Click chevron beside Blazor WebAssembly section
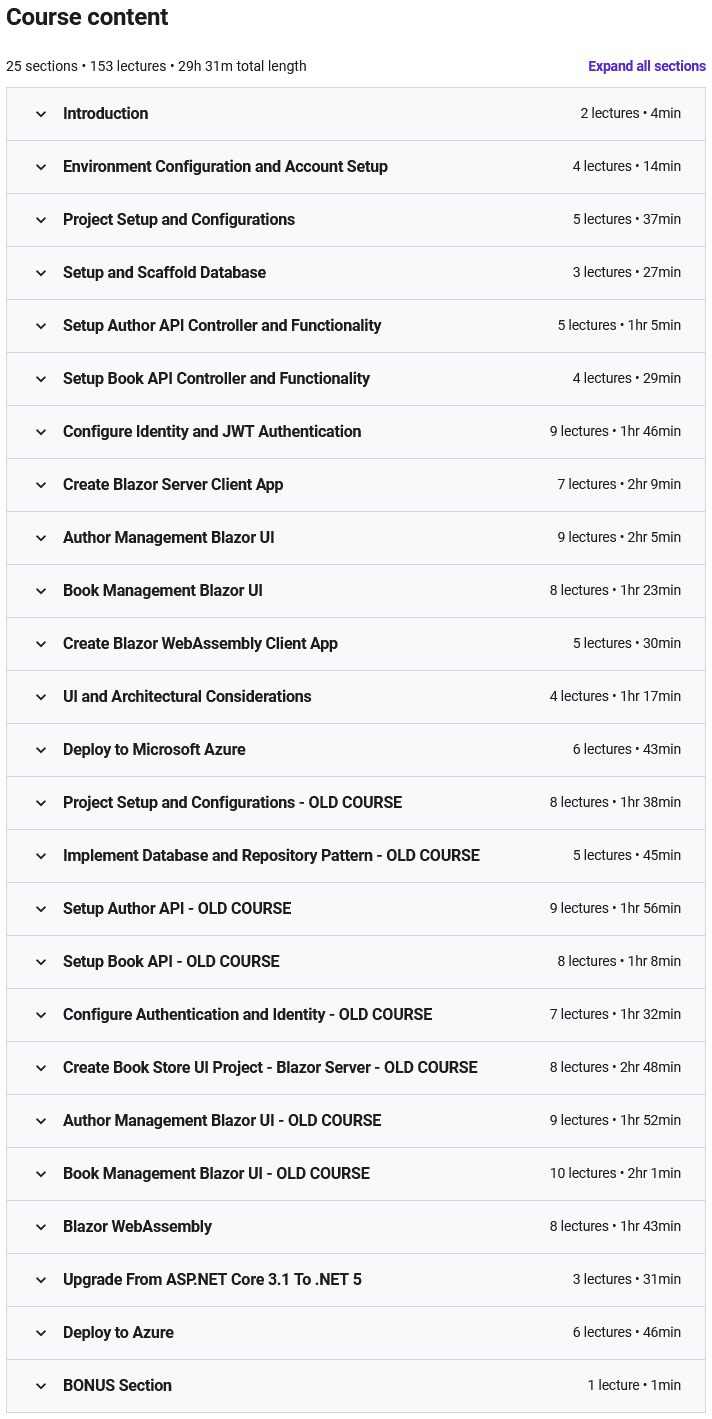 (41, 1227)
